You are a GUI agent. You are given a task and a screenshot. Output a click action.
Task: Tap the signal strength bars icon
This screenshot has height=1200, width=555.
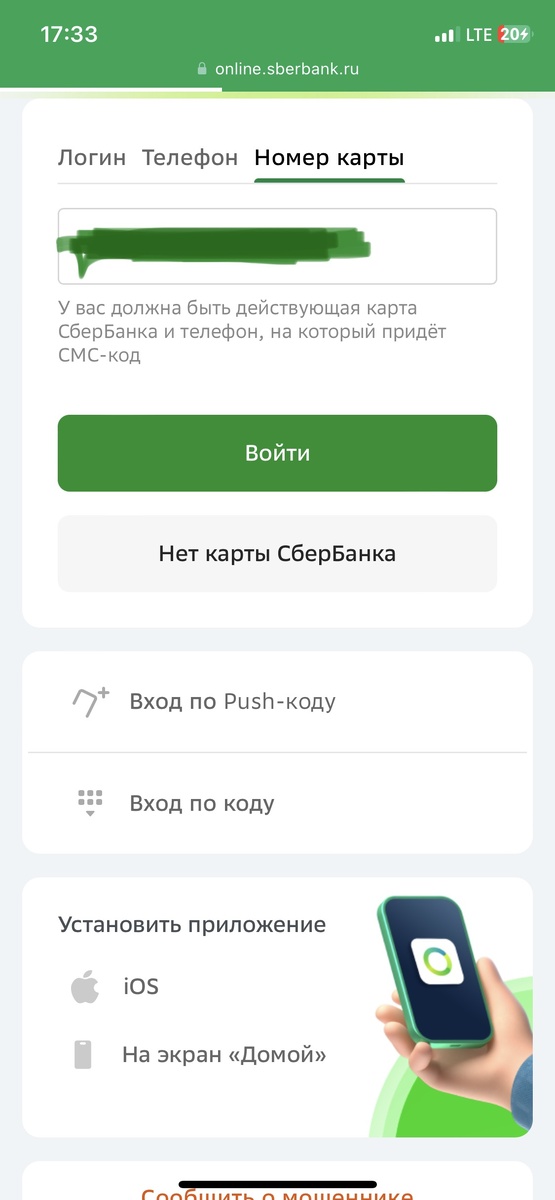[445, 36]
